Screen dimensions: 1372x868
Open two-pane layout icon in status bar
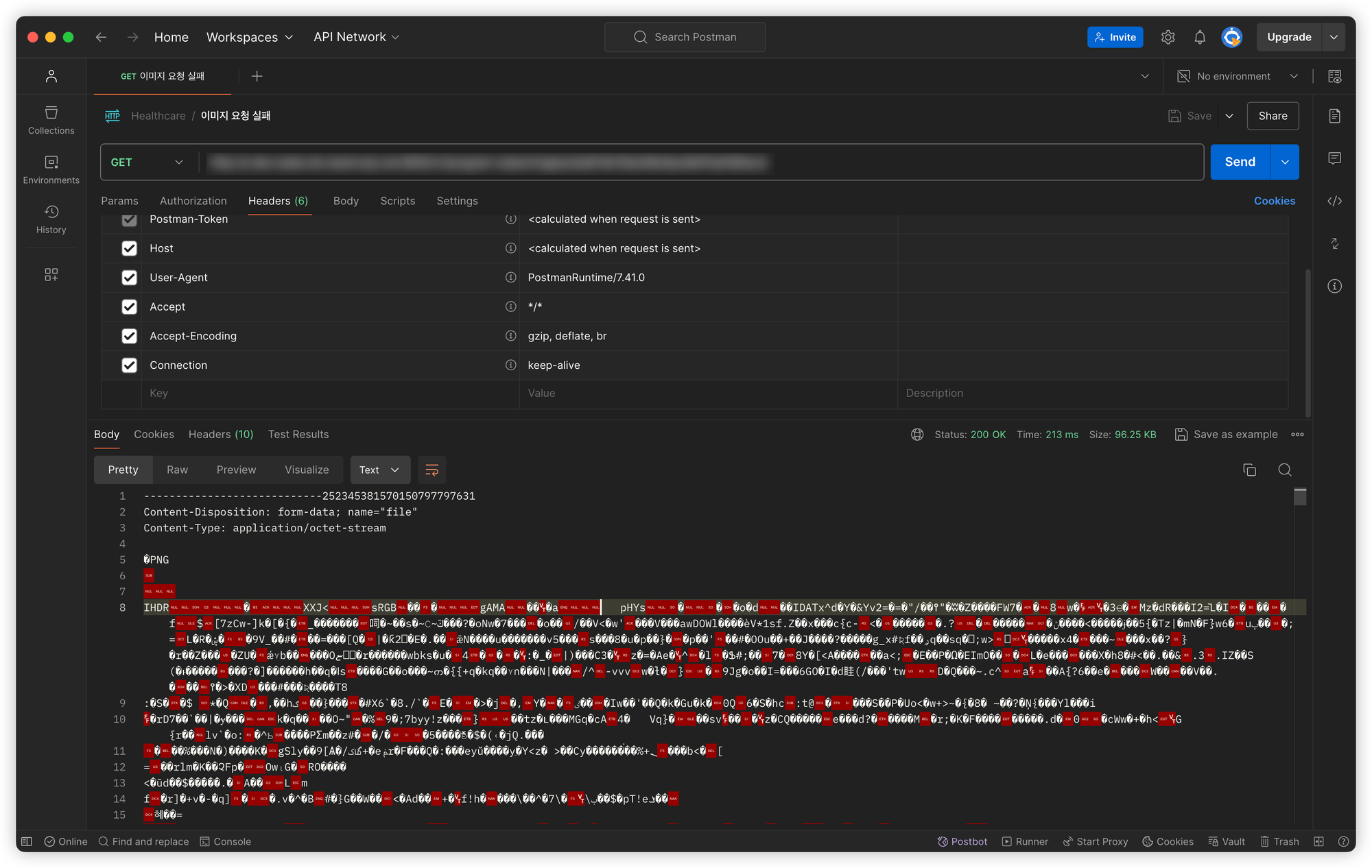coord(1318,841)
